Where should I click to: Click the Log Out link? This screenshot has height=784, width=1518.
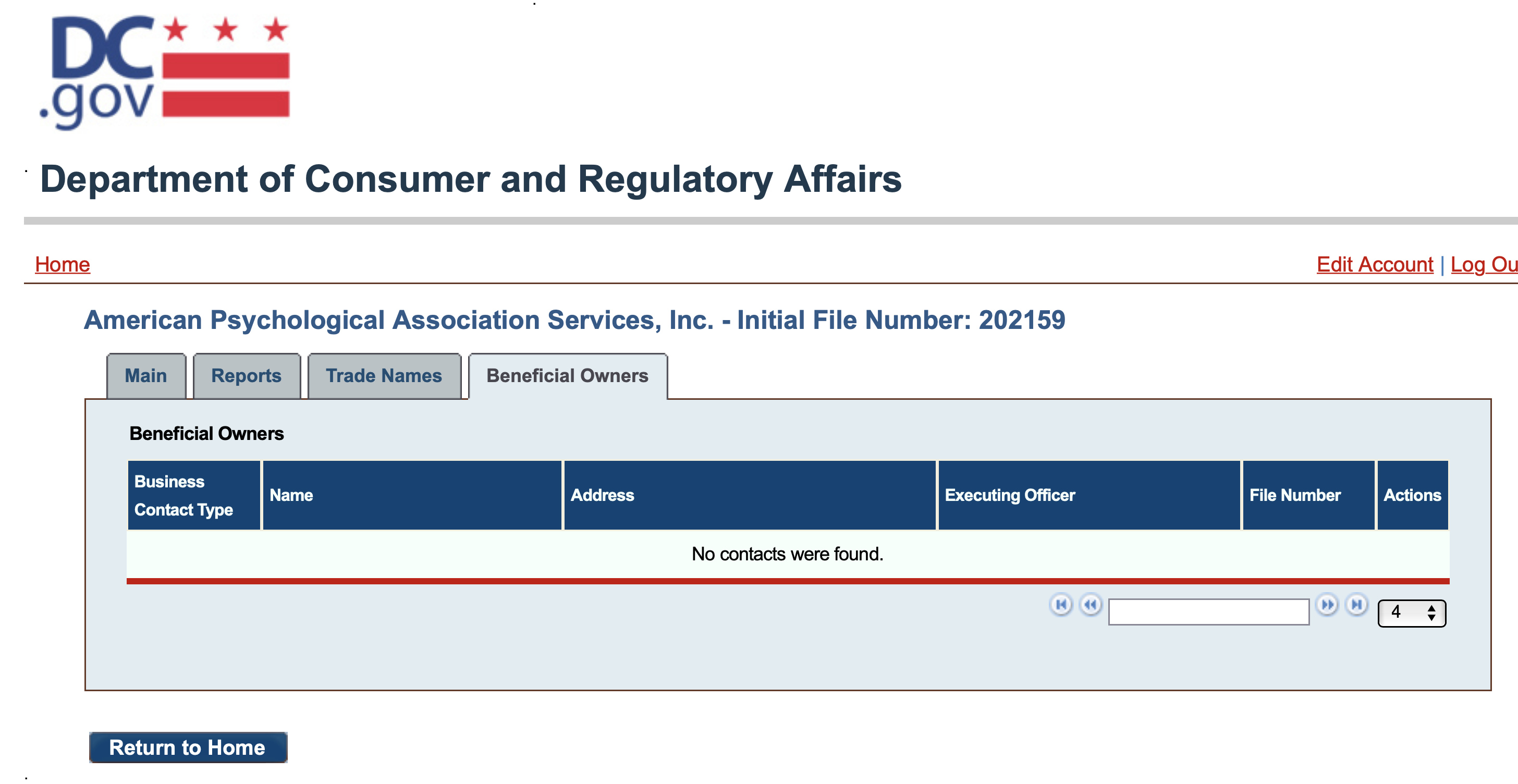1483,265
